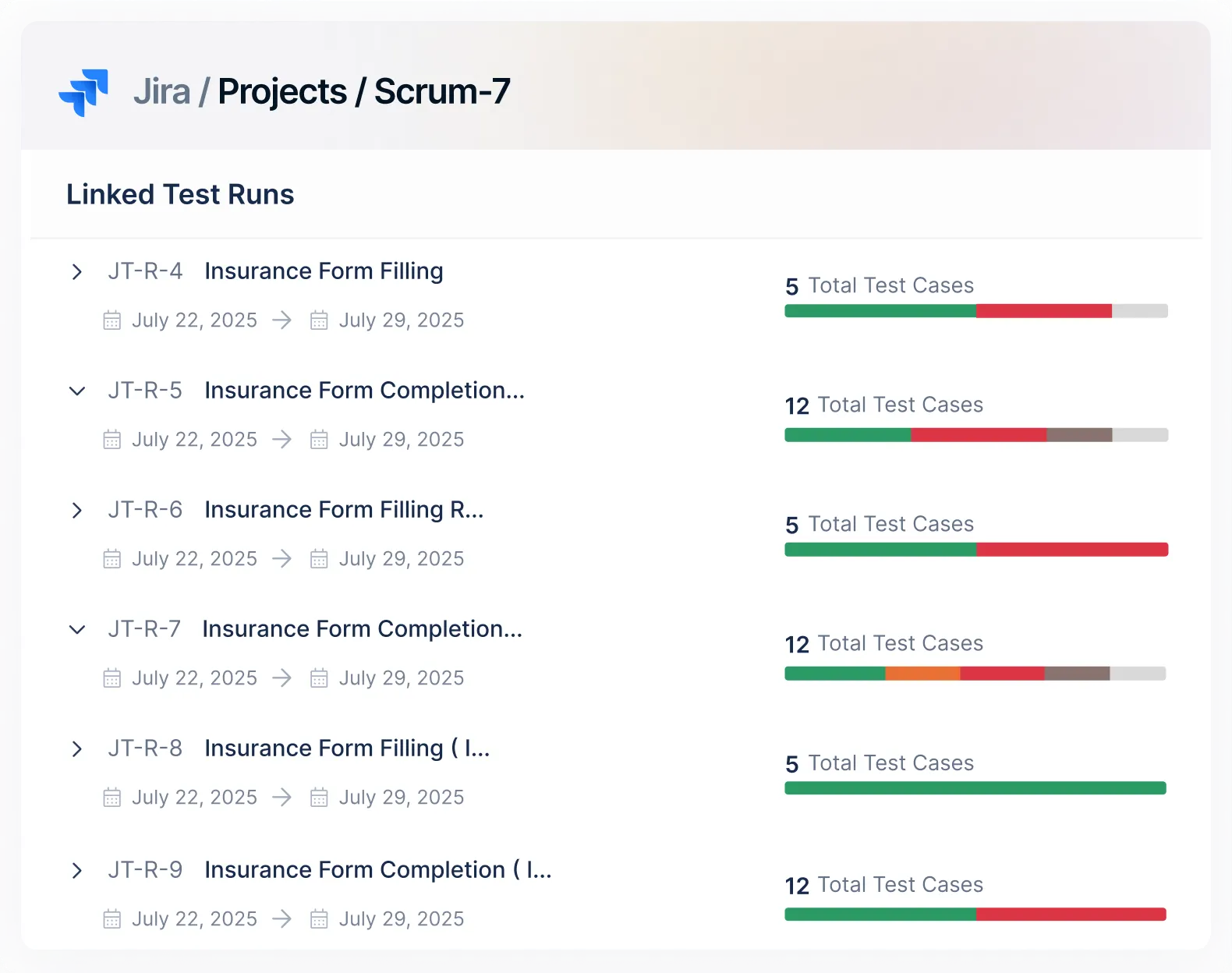Expand the JT-R-6 test run details
This screenshot has width=1232, height=973.
pos(77,510)
